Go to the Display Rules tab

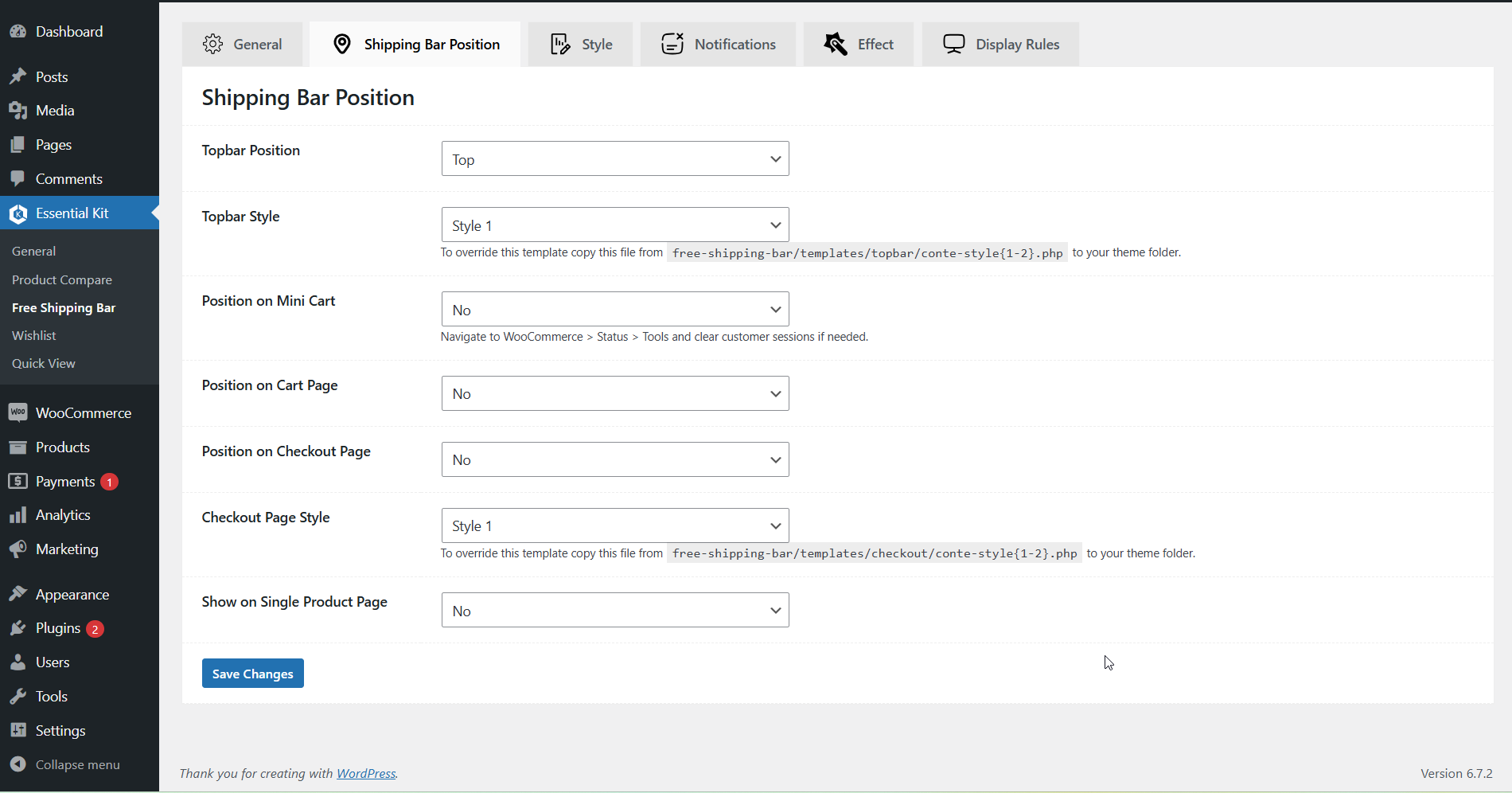tap(1000, 45)
